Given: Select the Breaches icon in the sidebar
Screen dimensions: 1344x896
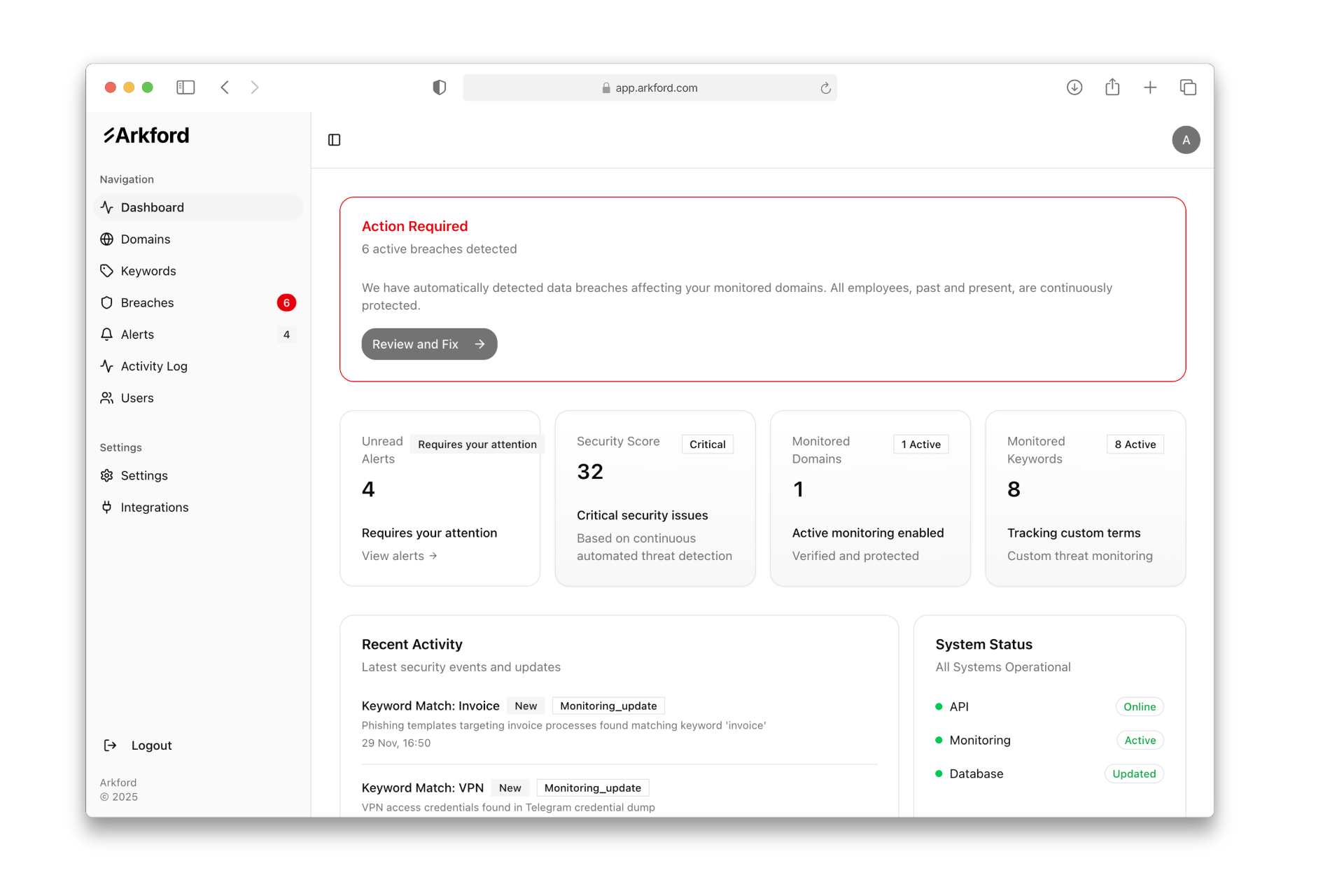Looking at the screenshot, I should pos(106,302).
